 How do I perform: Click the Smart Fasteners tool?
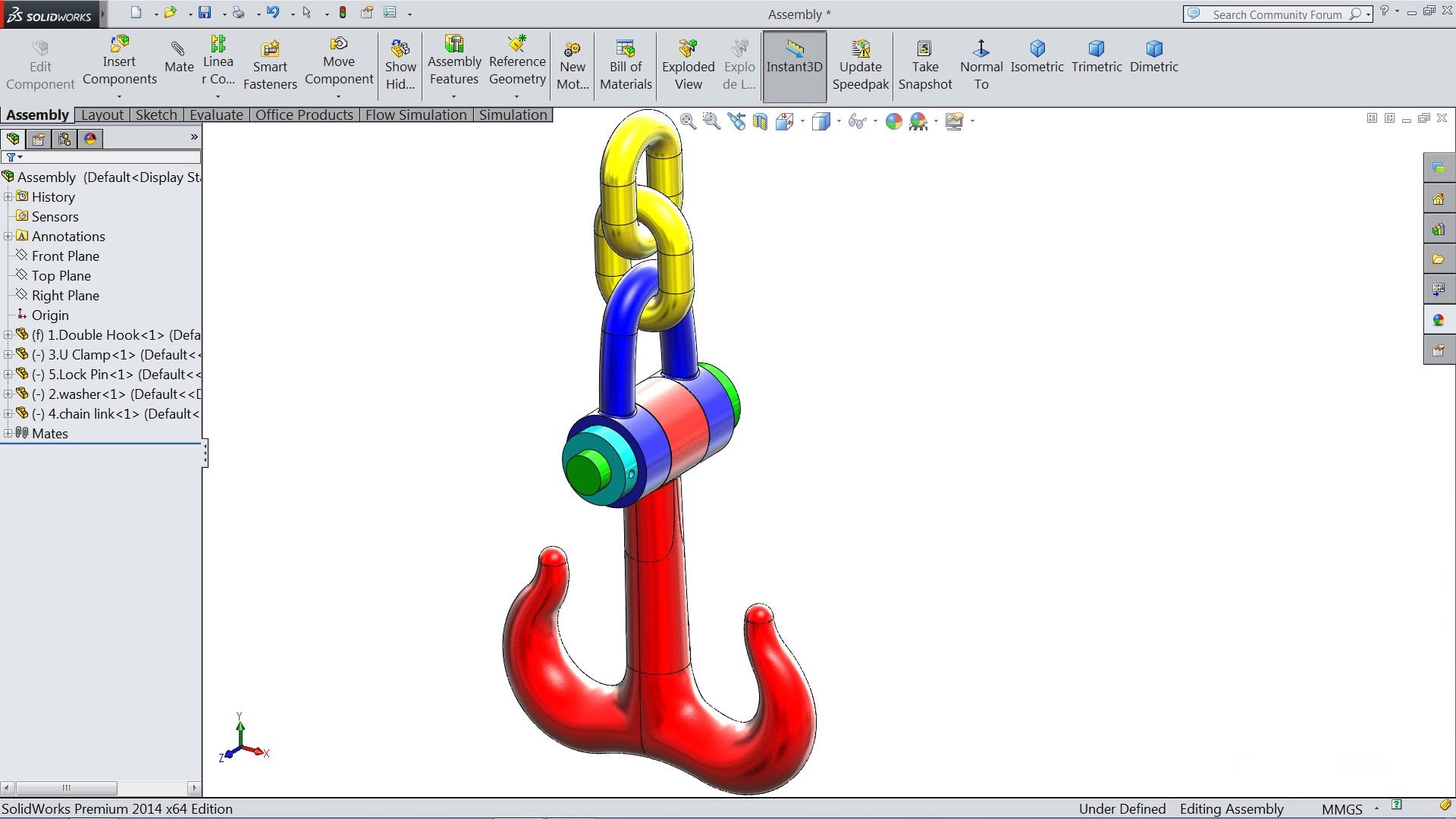point(270,64)
